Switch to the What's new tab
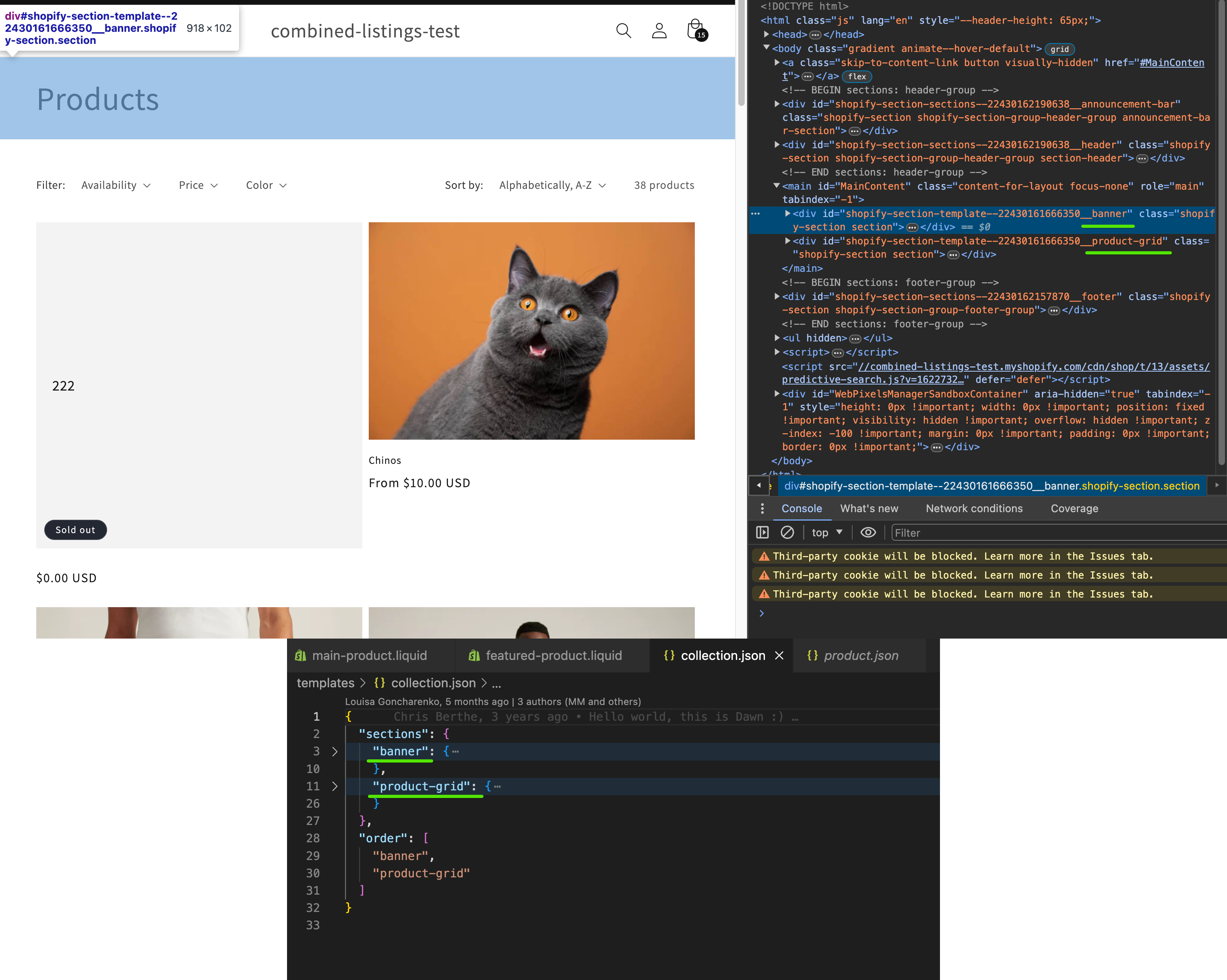The image size is (1227, 980). [x=869, y=508]
